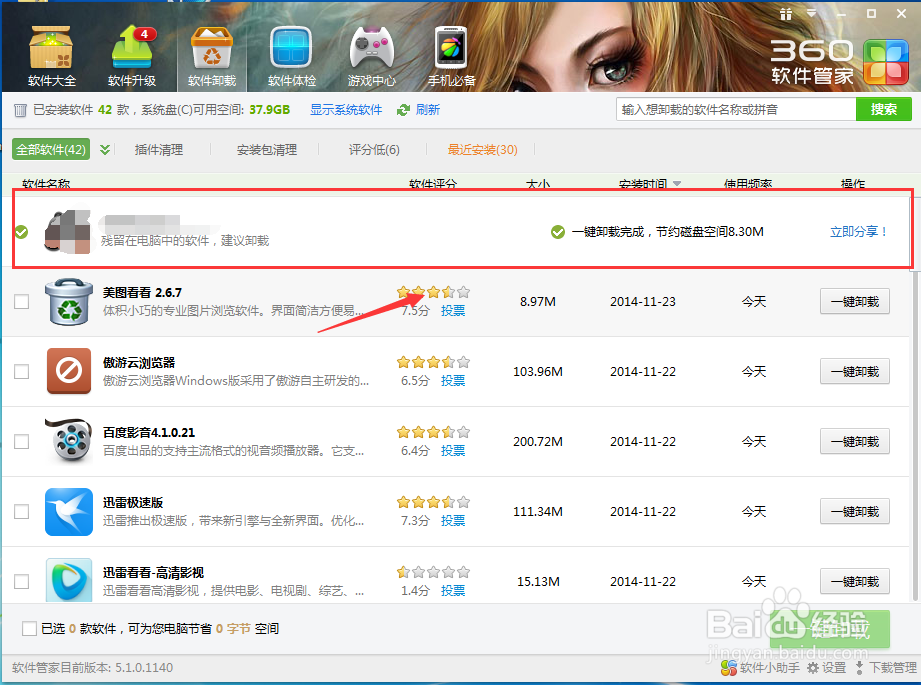Uninstall 百度影音 with 一键卸载 button

855,441
